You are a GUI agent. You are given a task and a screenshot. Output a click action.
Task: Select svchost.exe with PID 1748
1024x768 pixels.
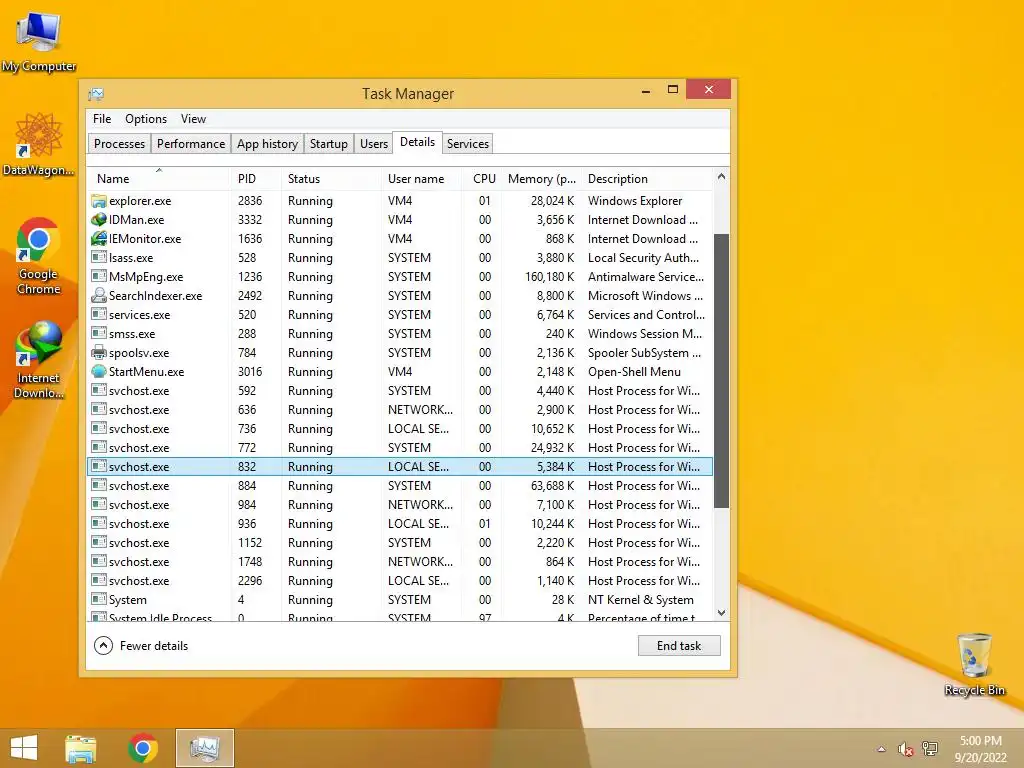(x=400, y=562)
